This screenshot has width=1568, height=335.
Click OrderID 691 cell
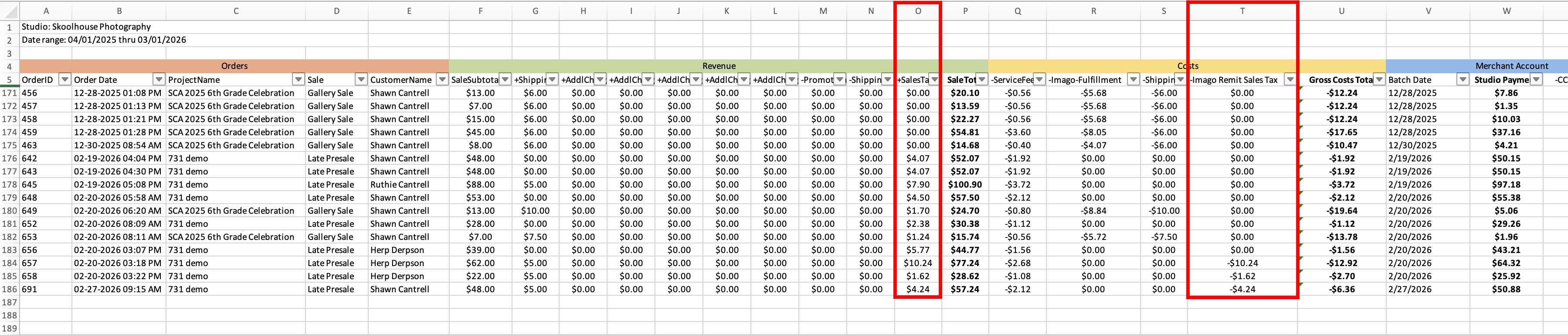pyautogui.click(x=46, y=289)
